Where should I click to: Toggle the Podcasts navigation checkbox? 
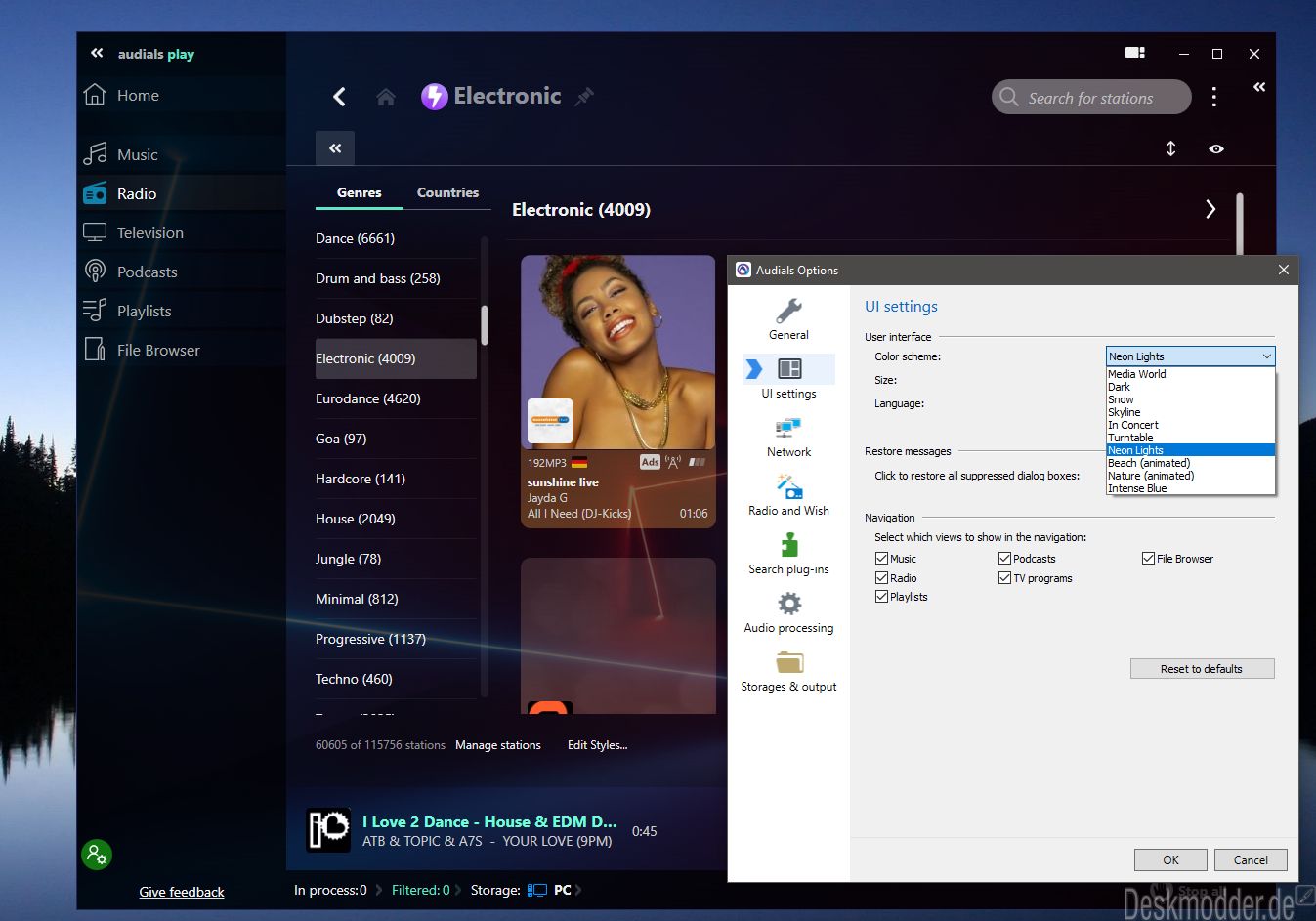[x=1004, y=559]
